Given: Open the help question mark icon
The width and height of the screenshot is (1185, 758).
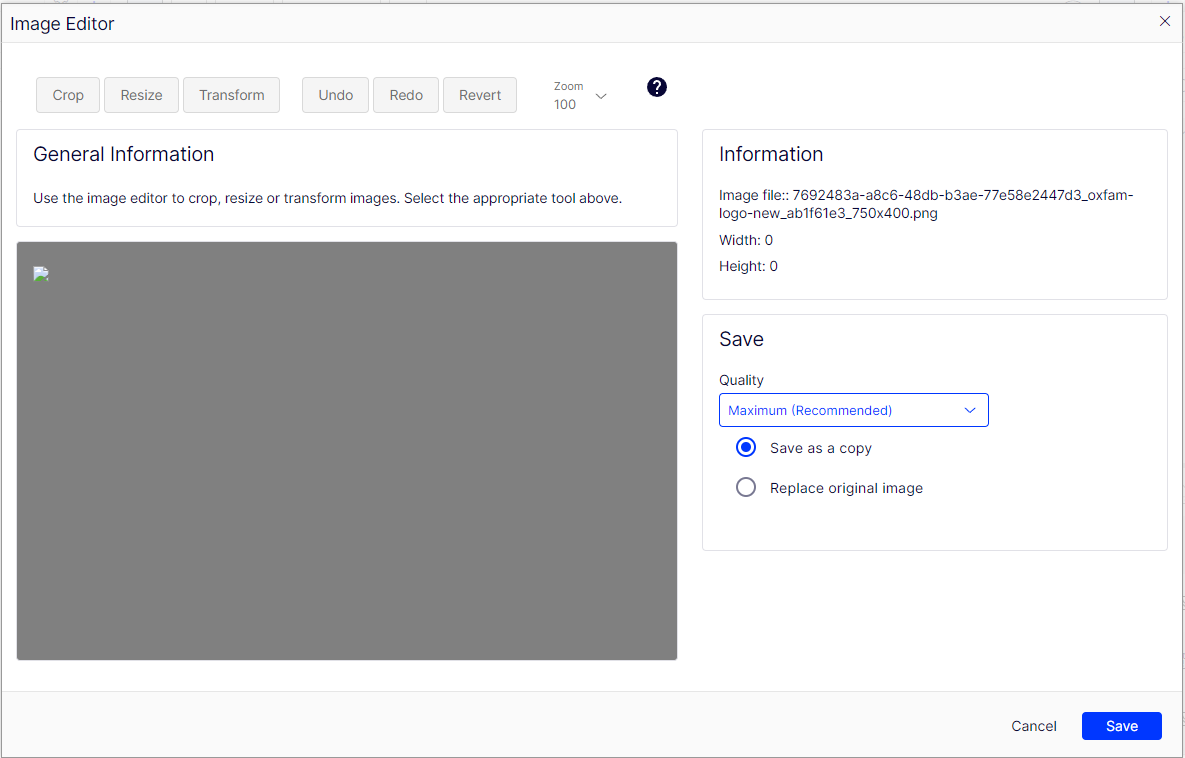Looking at the screenshot, I should [x=656, y=87].
